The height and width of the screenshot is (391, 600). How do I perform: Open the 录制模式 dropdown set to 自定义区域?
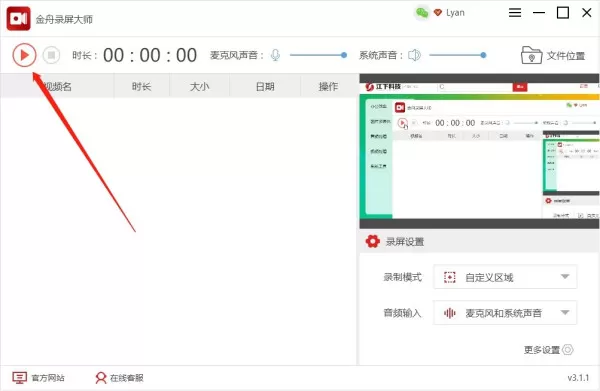[x=505, y=277]
